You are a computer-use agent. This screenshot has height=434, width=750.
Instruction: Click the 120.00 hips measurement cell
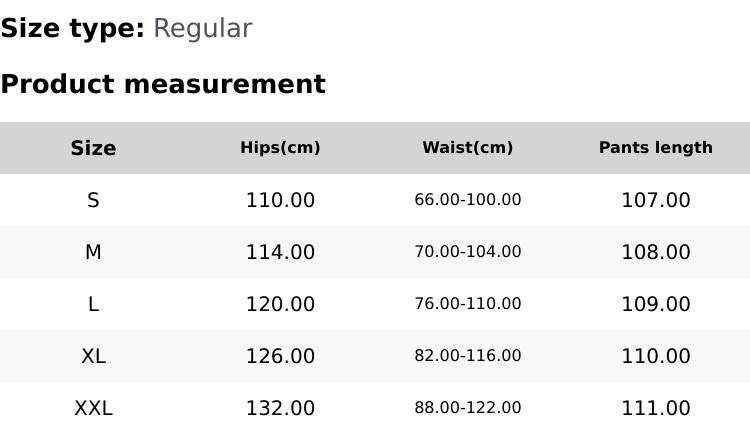coord(280,304)
